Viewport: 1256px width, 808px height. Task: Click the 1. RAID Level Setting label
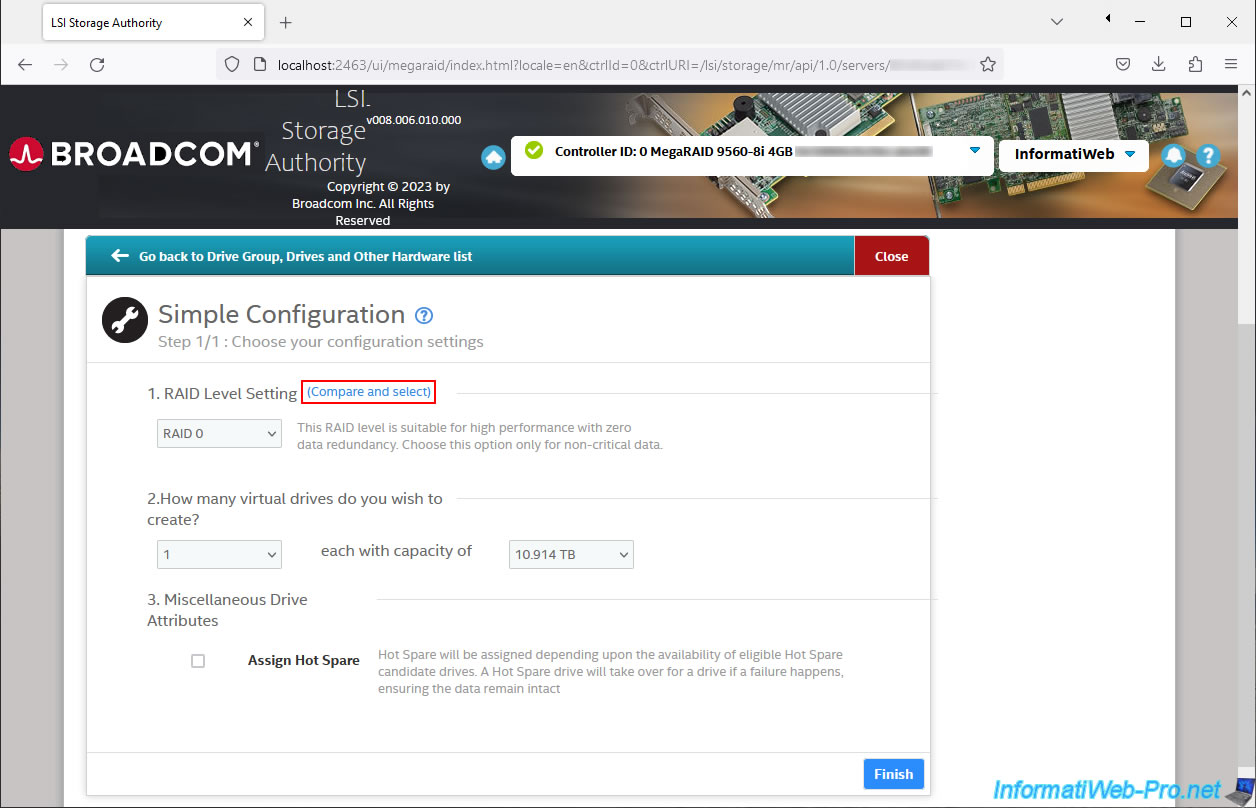click(x=222, y=394)
